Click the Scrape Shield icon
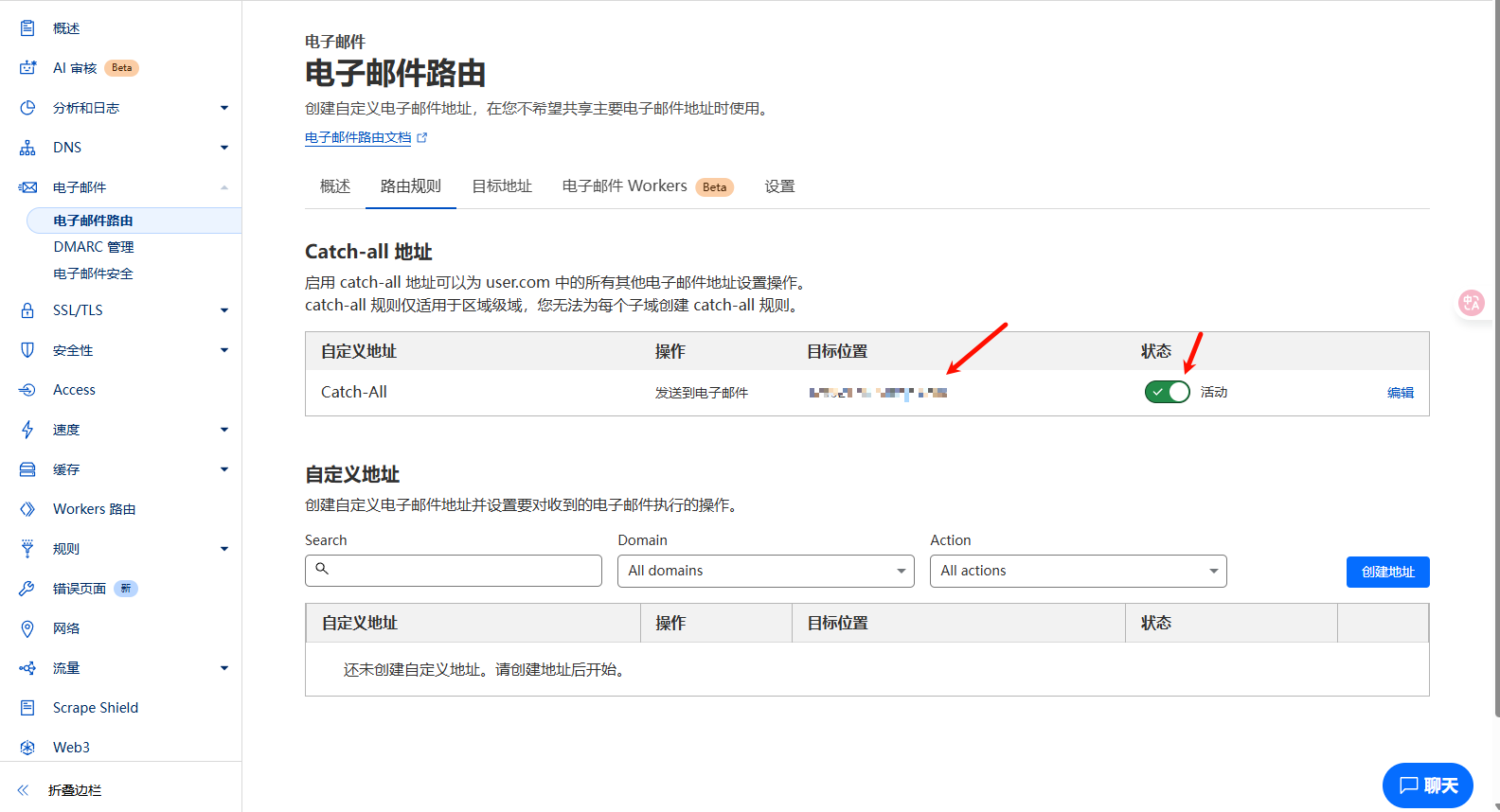 pos(27,708)
